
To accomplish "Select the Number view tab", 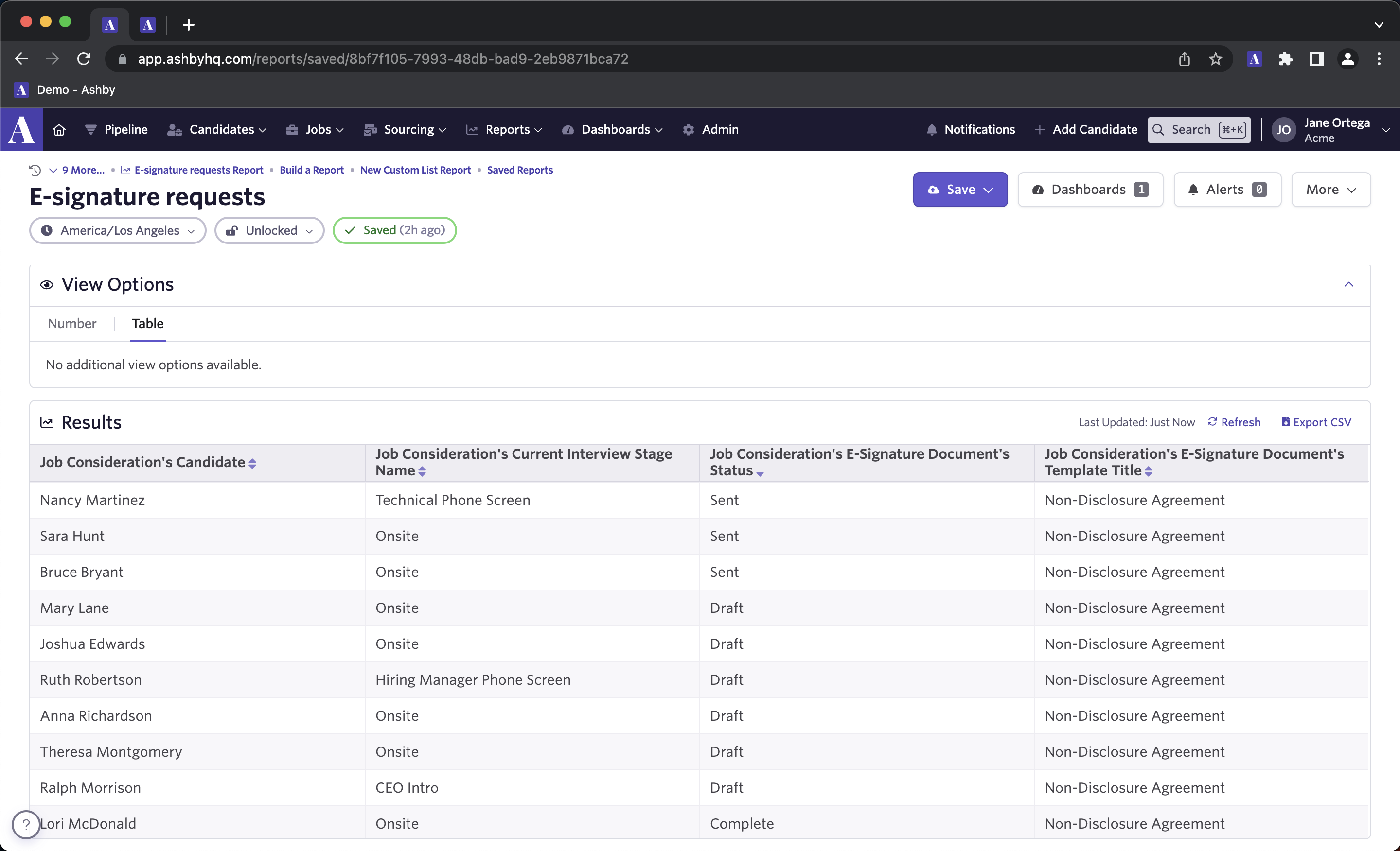I will [x=72, y=323].
